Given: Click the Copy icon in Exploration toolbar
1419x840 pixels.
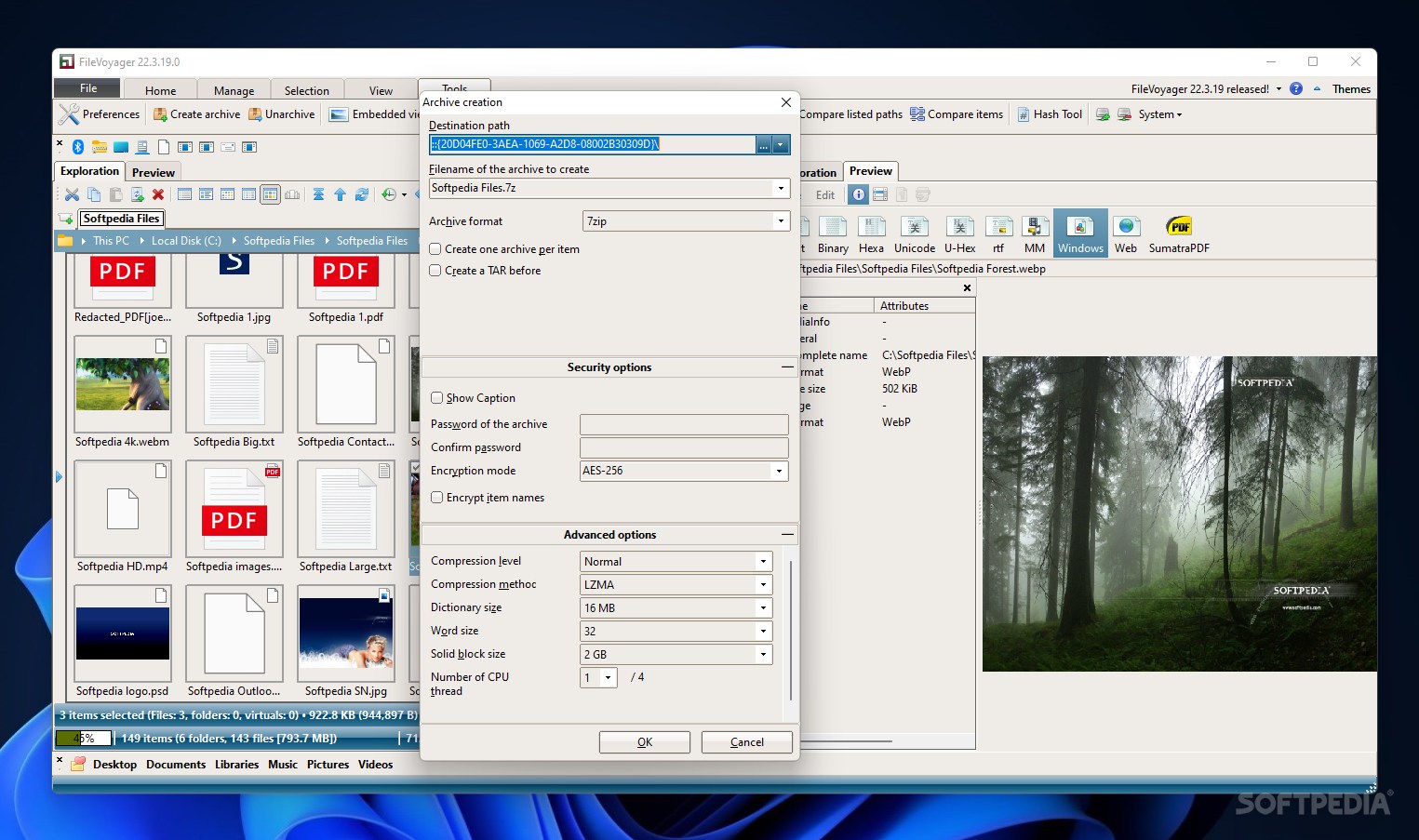Looking at the screenshot, I should coord(94,194).
